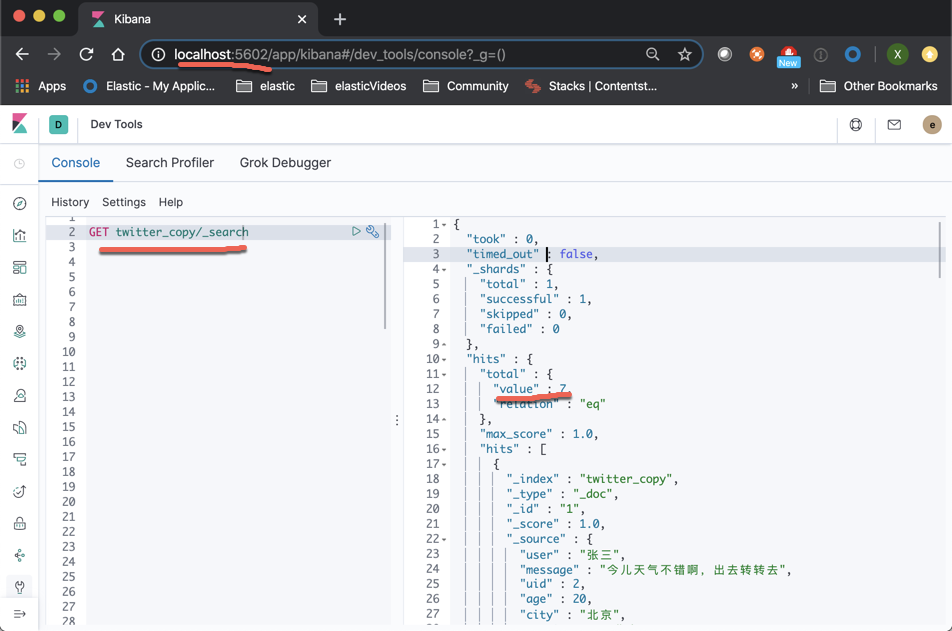Viewport: 952px width, 631px height.
Task: Open the Uptime sidebar icon
Action: click(x=19, y=491)
